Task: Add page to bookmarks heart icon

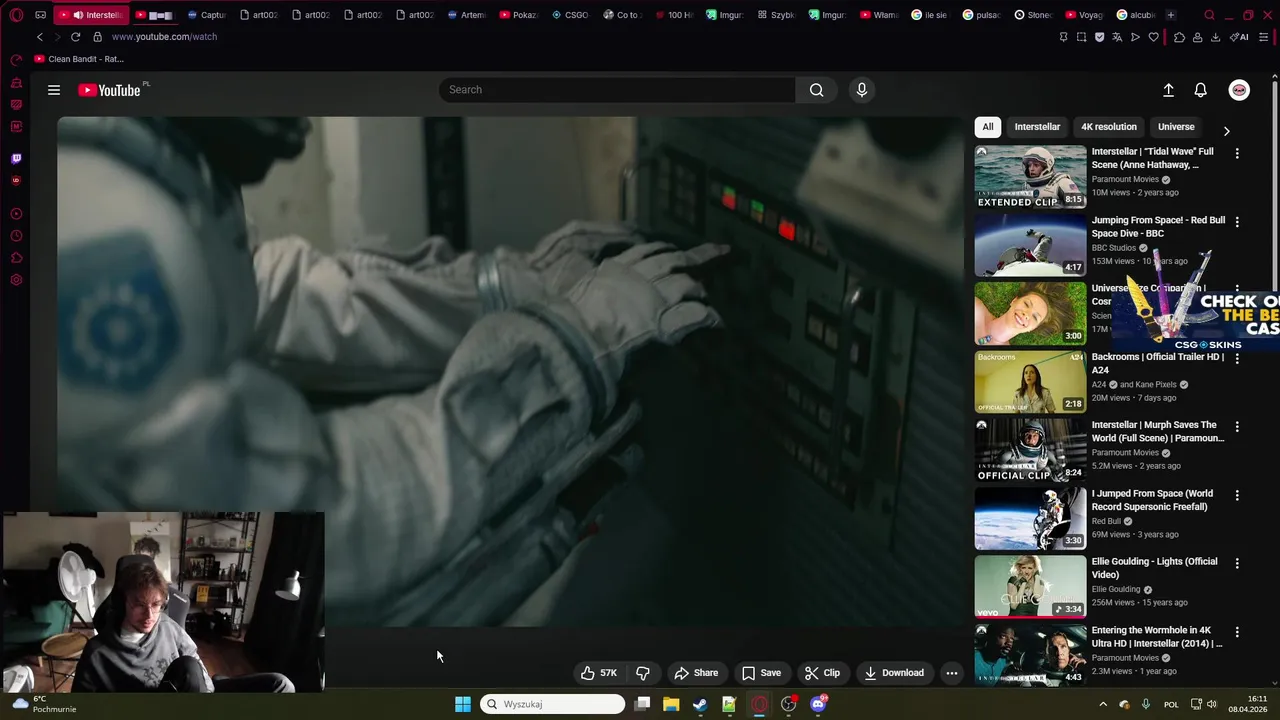Action: pos(1153,37)
